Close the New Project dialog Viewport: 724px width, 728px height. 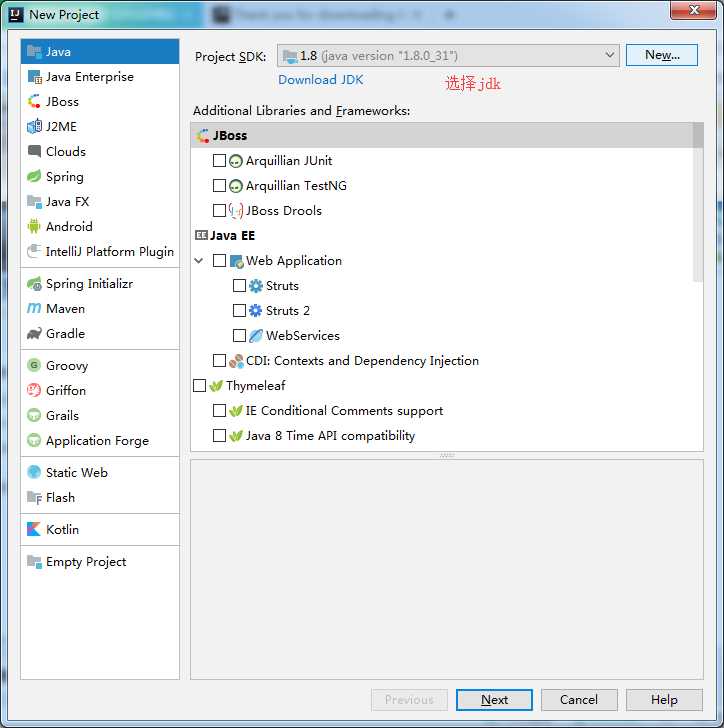pos(693,10)
